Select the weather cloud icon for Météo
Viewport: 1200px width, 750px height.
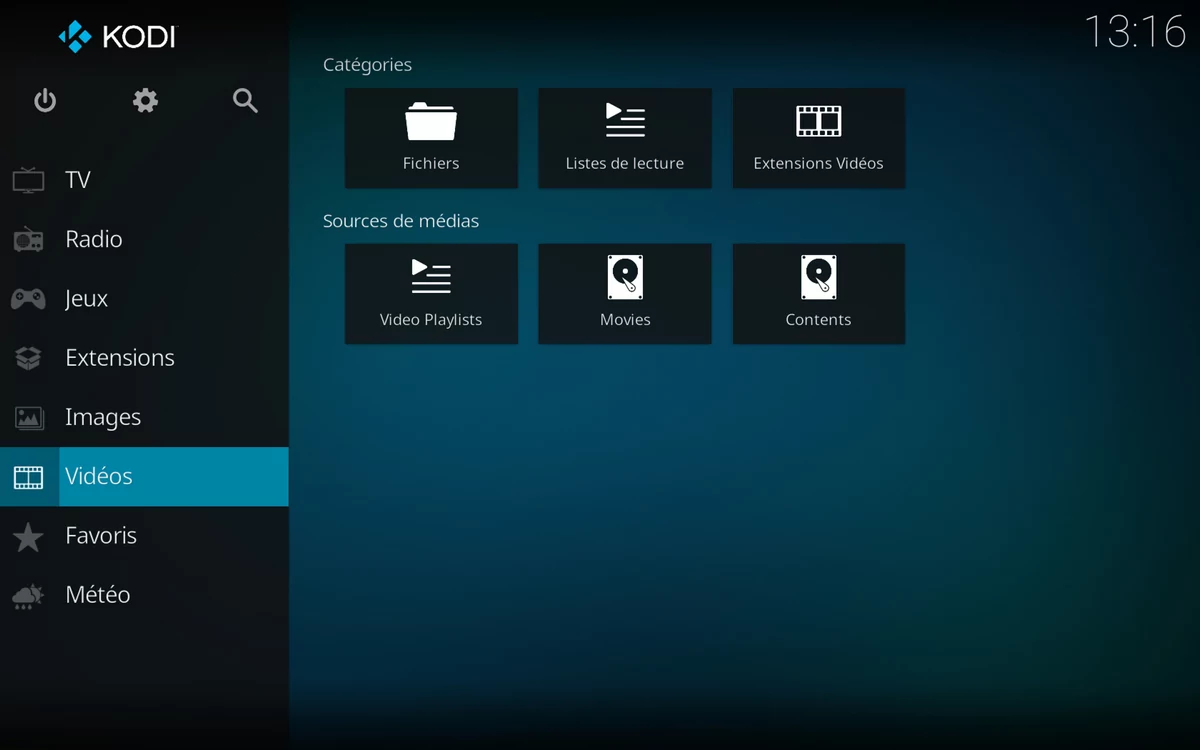coord(28,596)
